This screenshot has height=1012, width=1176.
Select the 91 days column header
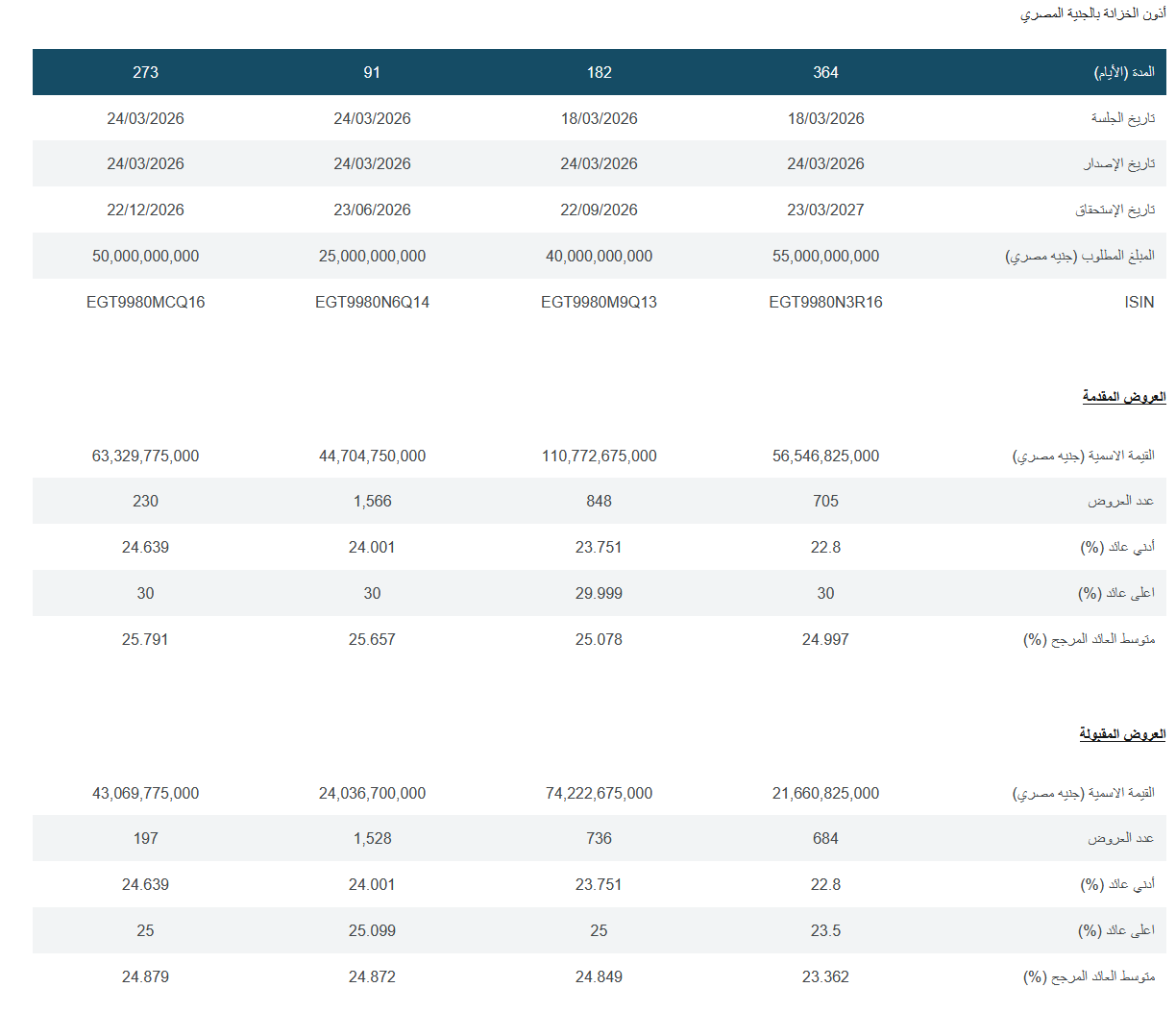pos(372,72)
